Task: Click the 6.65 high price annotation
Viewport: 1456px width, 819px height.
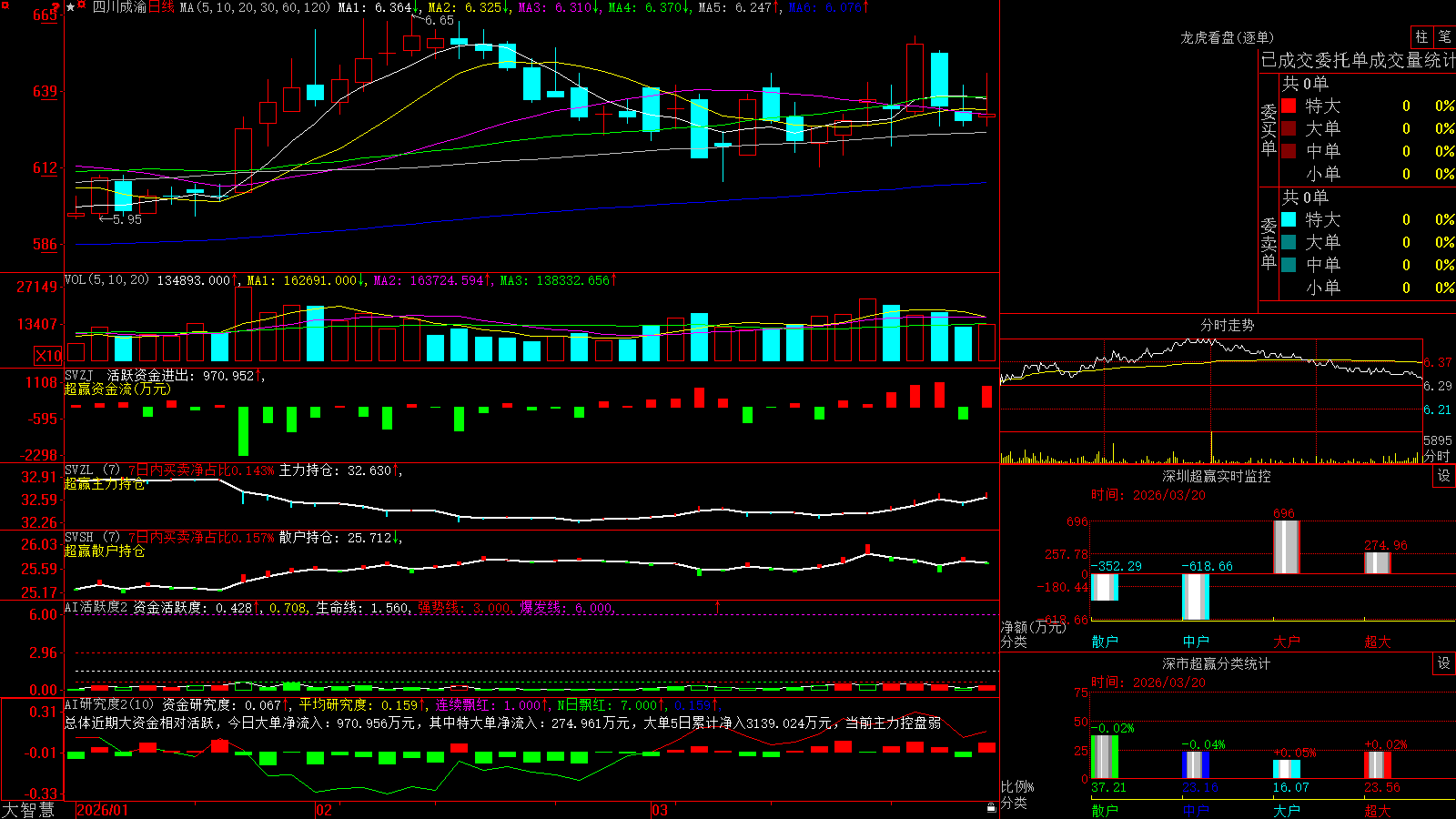Action: click(440, 20)
